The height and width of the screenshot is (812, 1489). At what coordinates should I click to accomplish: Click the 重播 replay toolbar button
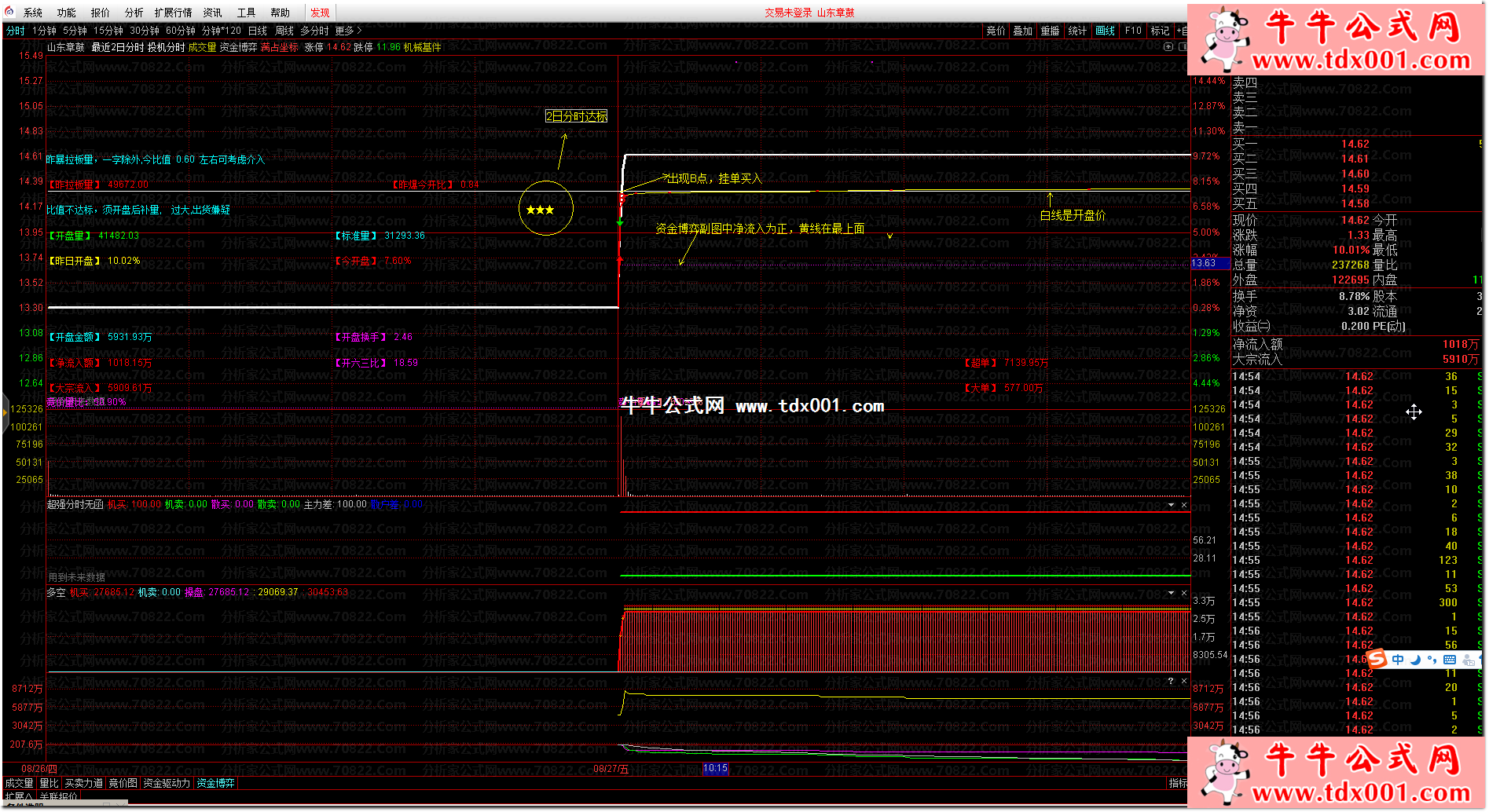coord(1051,31)
